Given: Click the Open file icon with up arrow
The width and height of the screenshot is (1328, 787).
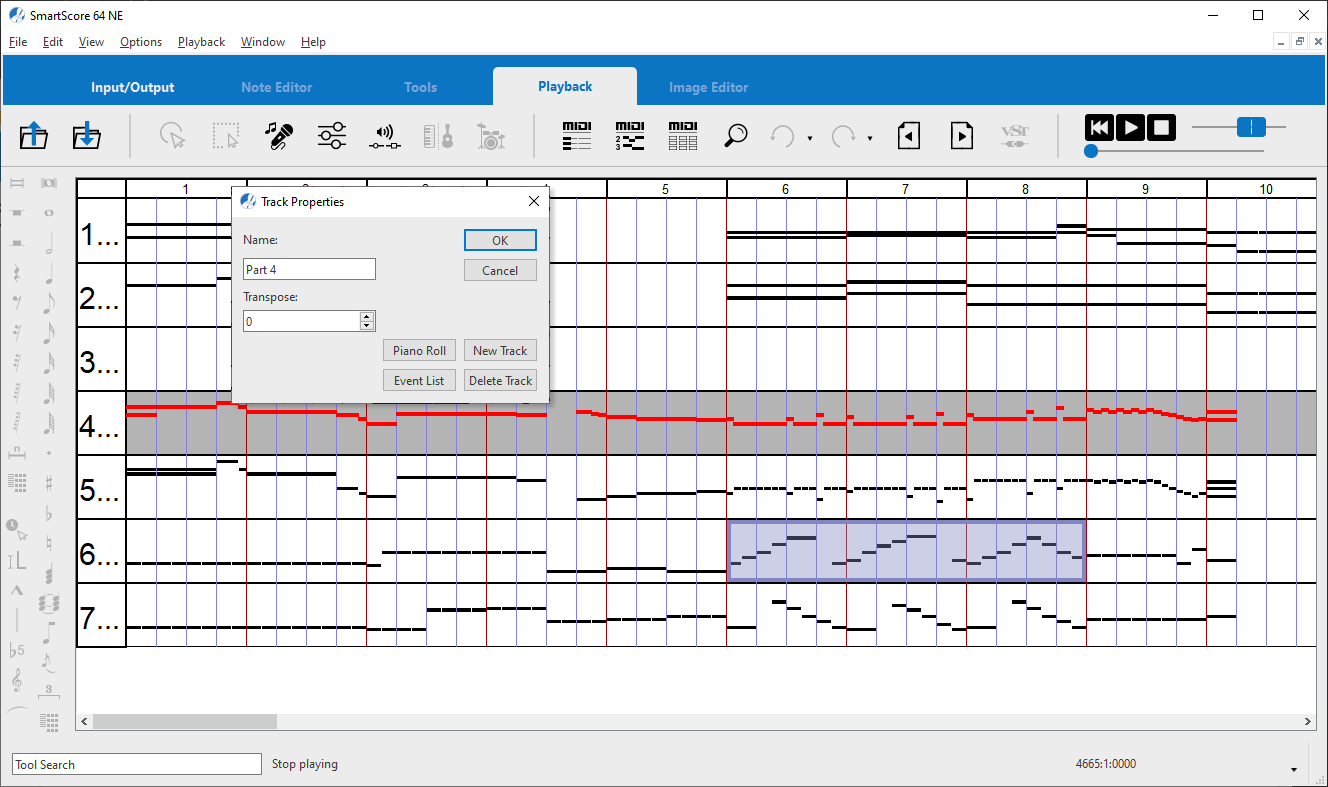Looking at the screenshot, I should pyautogui.click(x=34, y=135).
